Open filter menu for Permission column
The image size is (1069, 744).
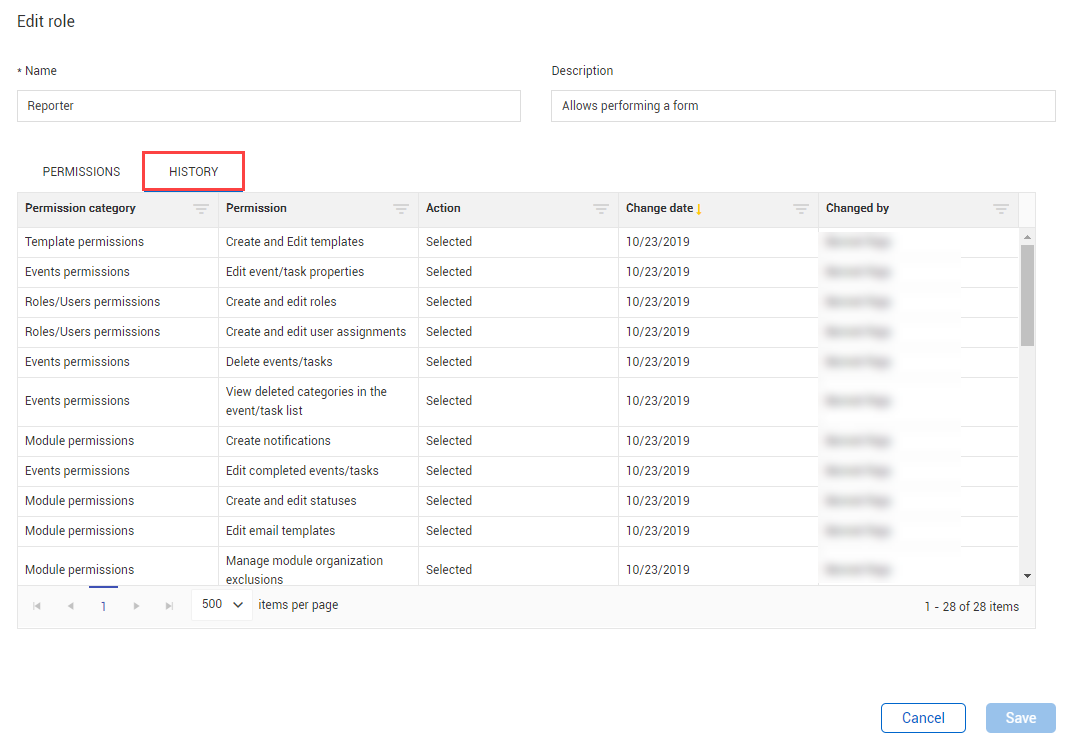point(401,209)
